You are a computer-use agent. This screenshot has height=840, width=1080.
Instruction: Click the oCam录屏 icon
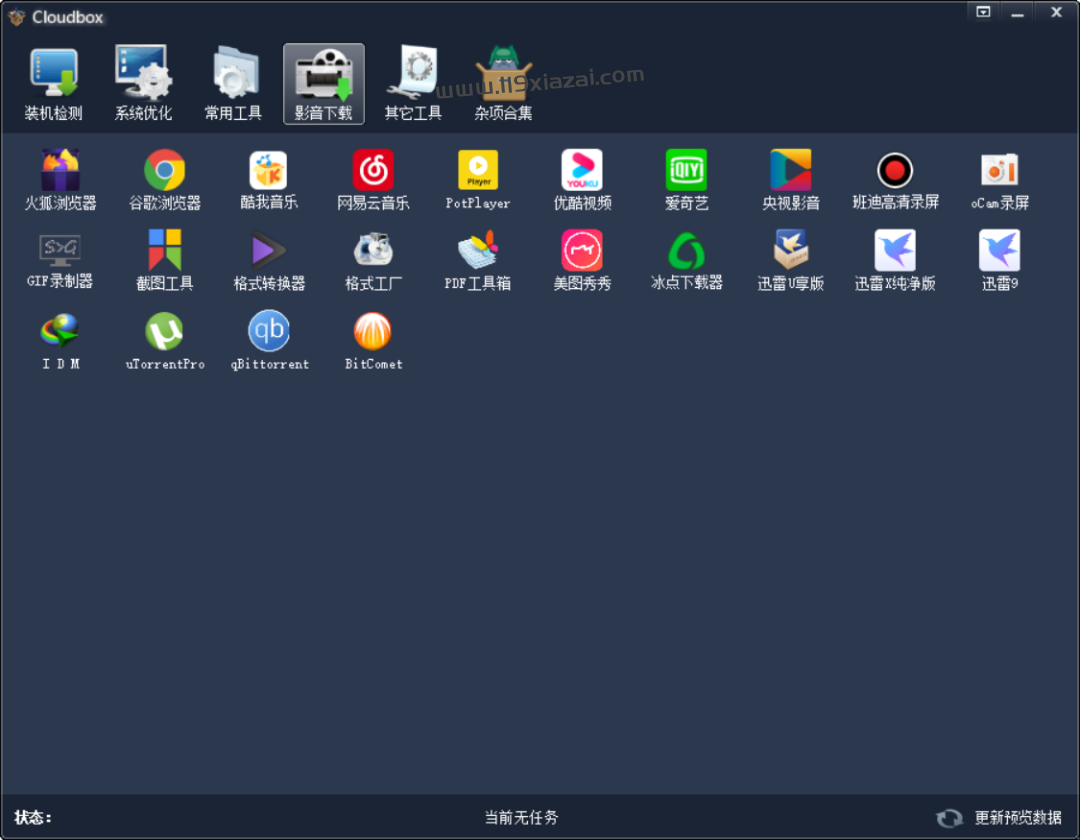[999, 169]
